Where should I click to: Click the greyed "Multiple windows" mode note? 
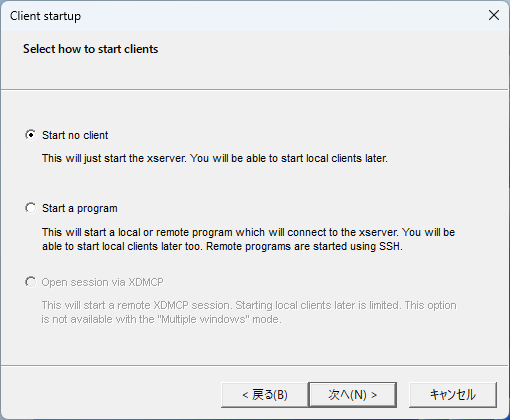point(162,319)
